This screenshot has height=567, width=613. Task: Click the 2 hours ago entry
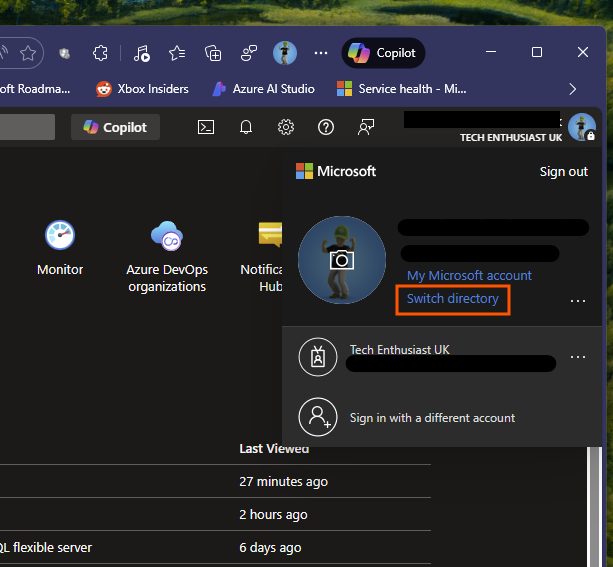[x=273, y=515]
